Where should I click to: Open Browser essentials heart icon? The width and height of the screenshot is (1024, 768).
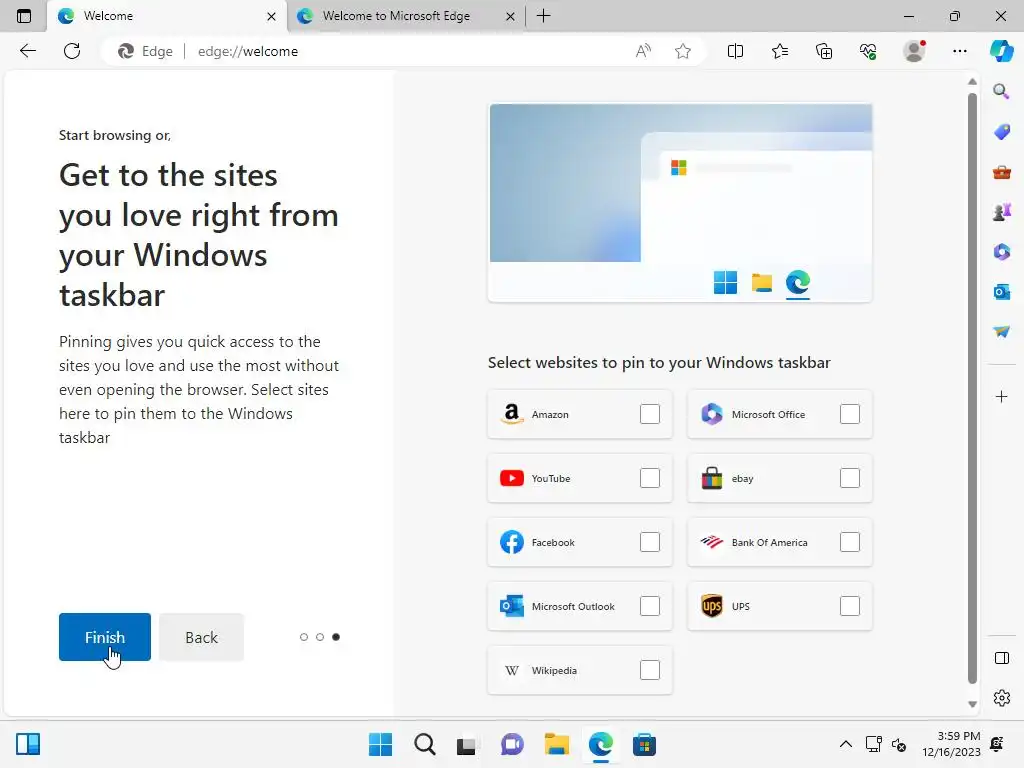[x=868, y=51]
